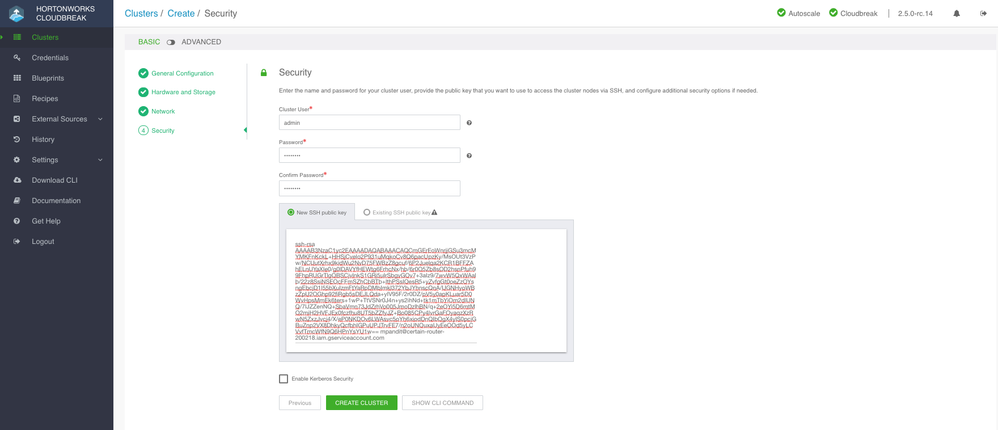Click the ADVANCED mode label
This screenshot has width=998, height=430.
pyautogui.click(x=201, y=42)
